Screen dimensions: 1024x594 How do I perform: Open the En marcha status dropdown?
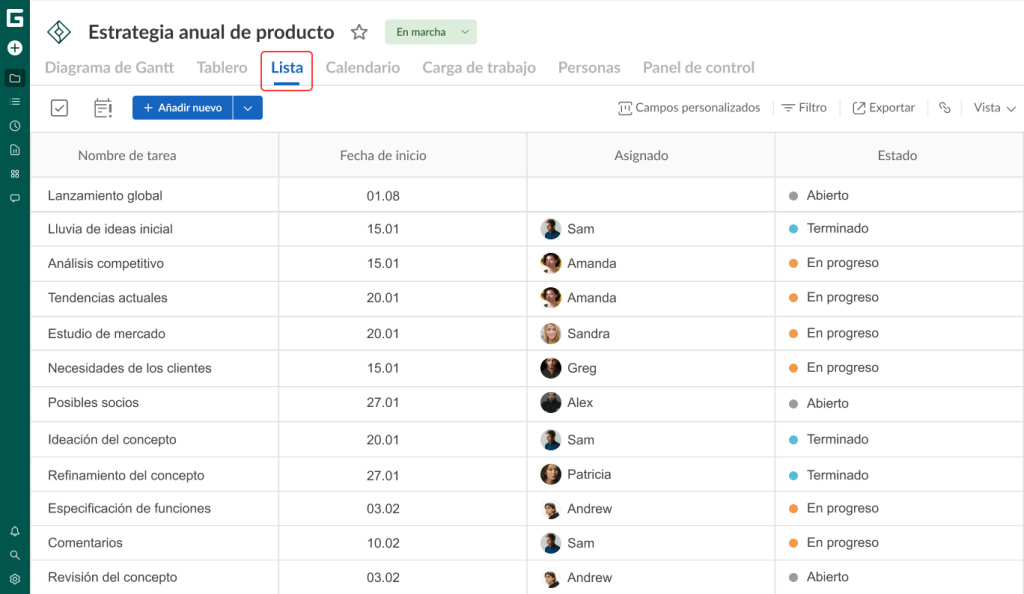click(430, 32)
